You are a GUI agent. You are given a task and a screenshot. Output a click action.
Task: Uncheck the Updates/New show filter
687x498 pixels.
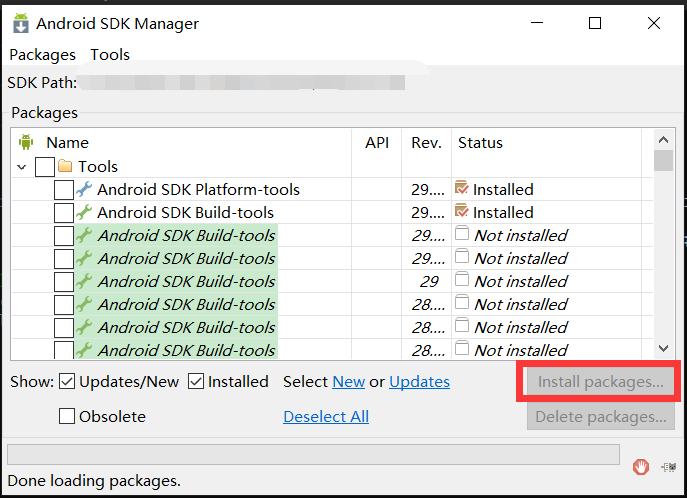tap(67, 381)
